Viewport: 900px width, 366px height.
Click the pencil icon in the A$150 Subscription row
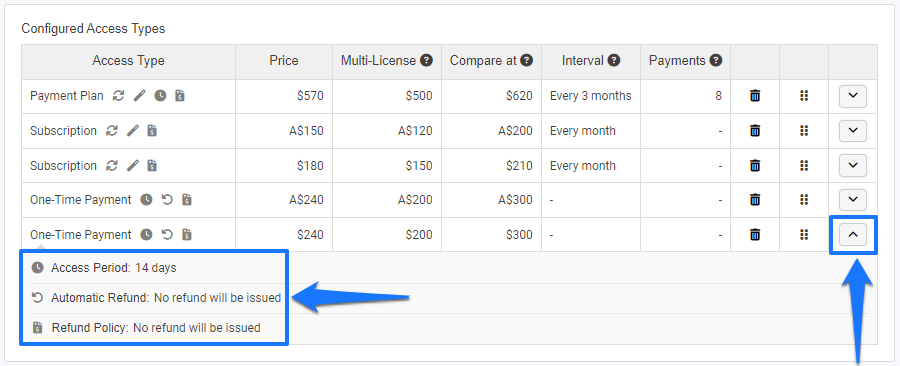(x=133, y=131)
